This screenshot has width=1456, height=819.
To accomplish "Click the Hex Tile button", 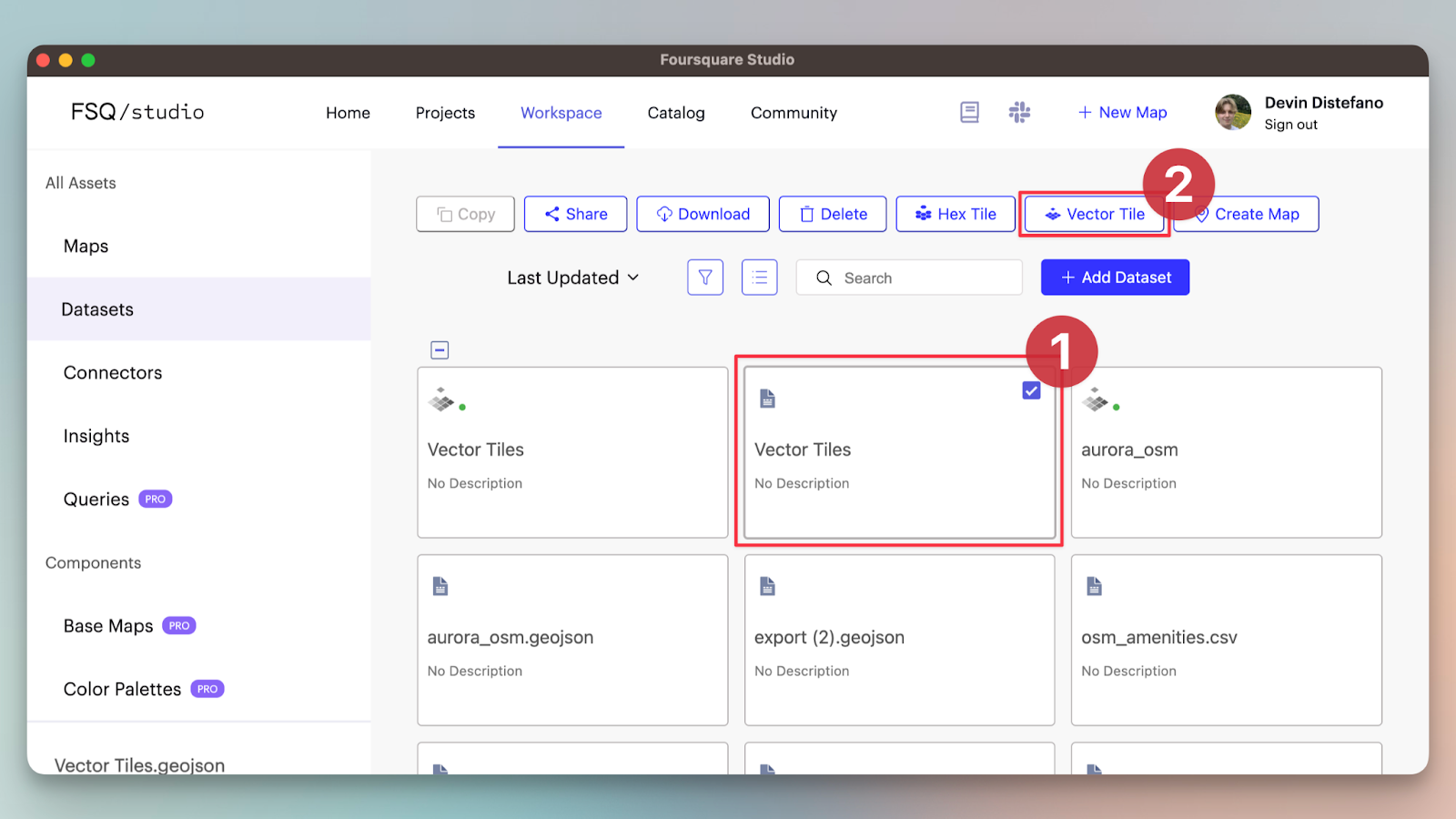I will click(x=955, y=214).
